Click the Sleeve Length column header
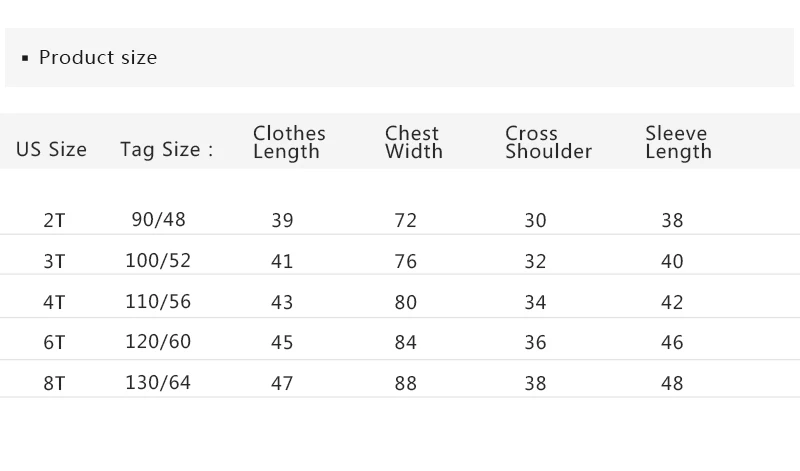This screenshot has width=800, height=471. click(x=678, y=142)
